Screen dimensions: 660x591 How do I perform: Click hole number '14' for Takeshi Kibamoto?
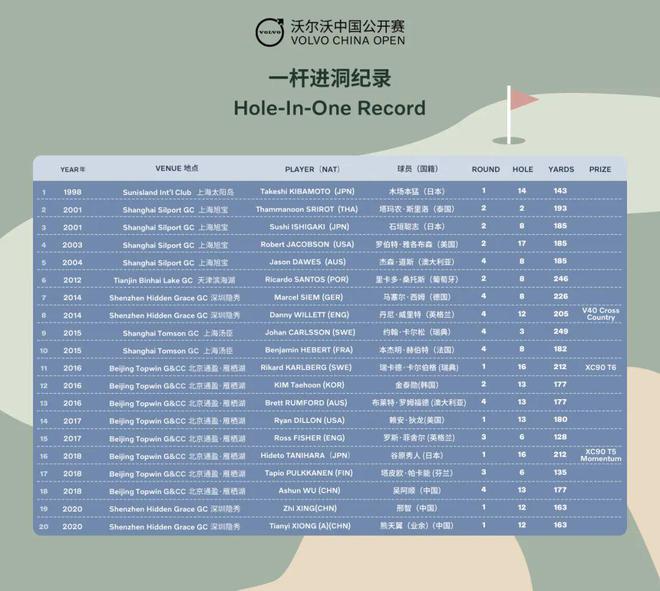[522, 191]
